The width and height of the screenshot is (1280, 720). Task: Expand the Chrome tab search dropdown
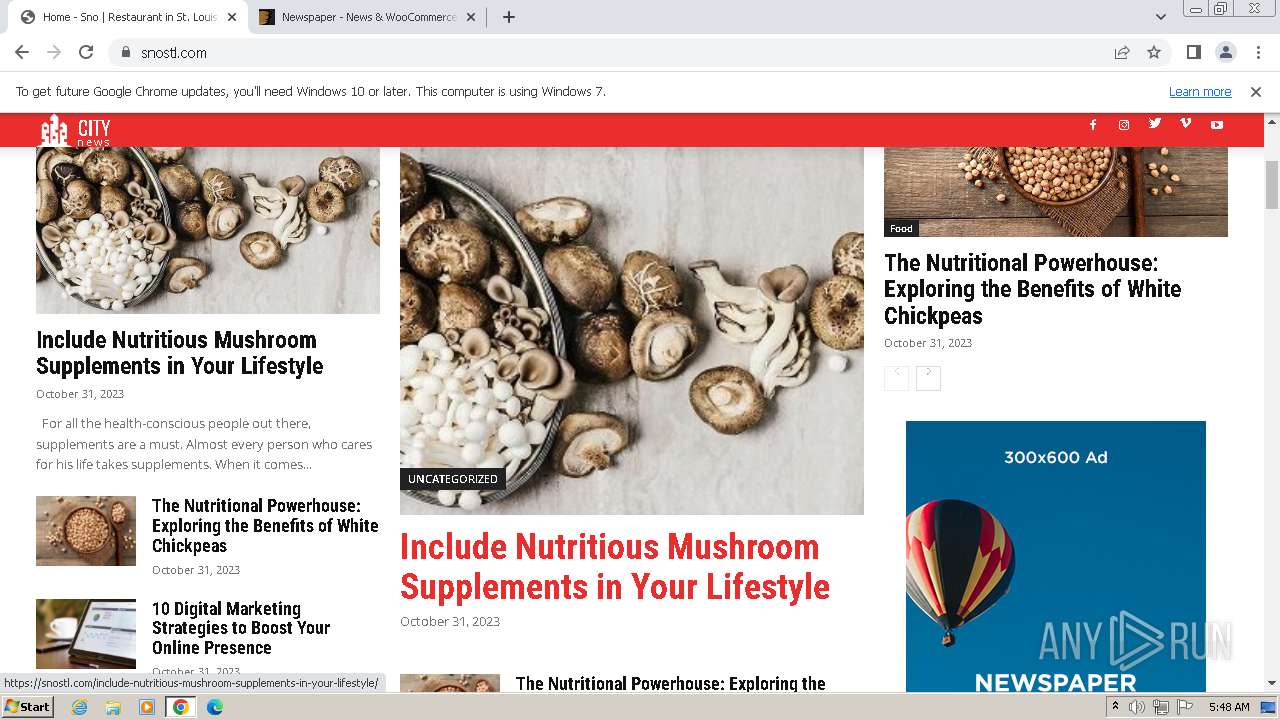click(1161, 17)
